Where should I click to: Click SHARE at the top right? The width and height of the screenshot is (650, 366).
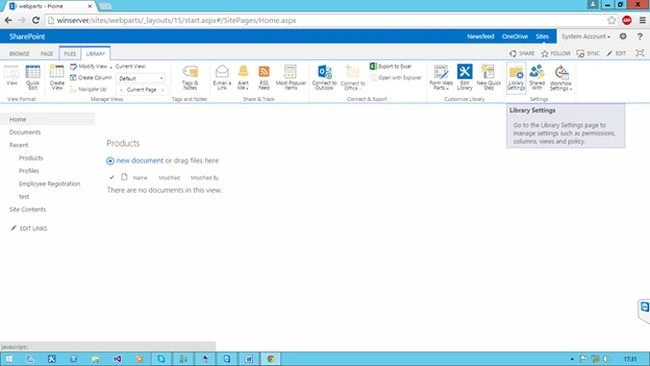coord(522,53)
